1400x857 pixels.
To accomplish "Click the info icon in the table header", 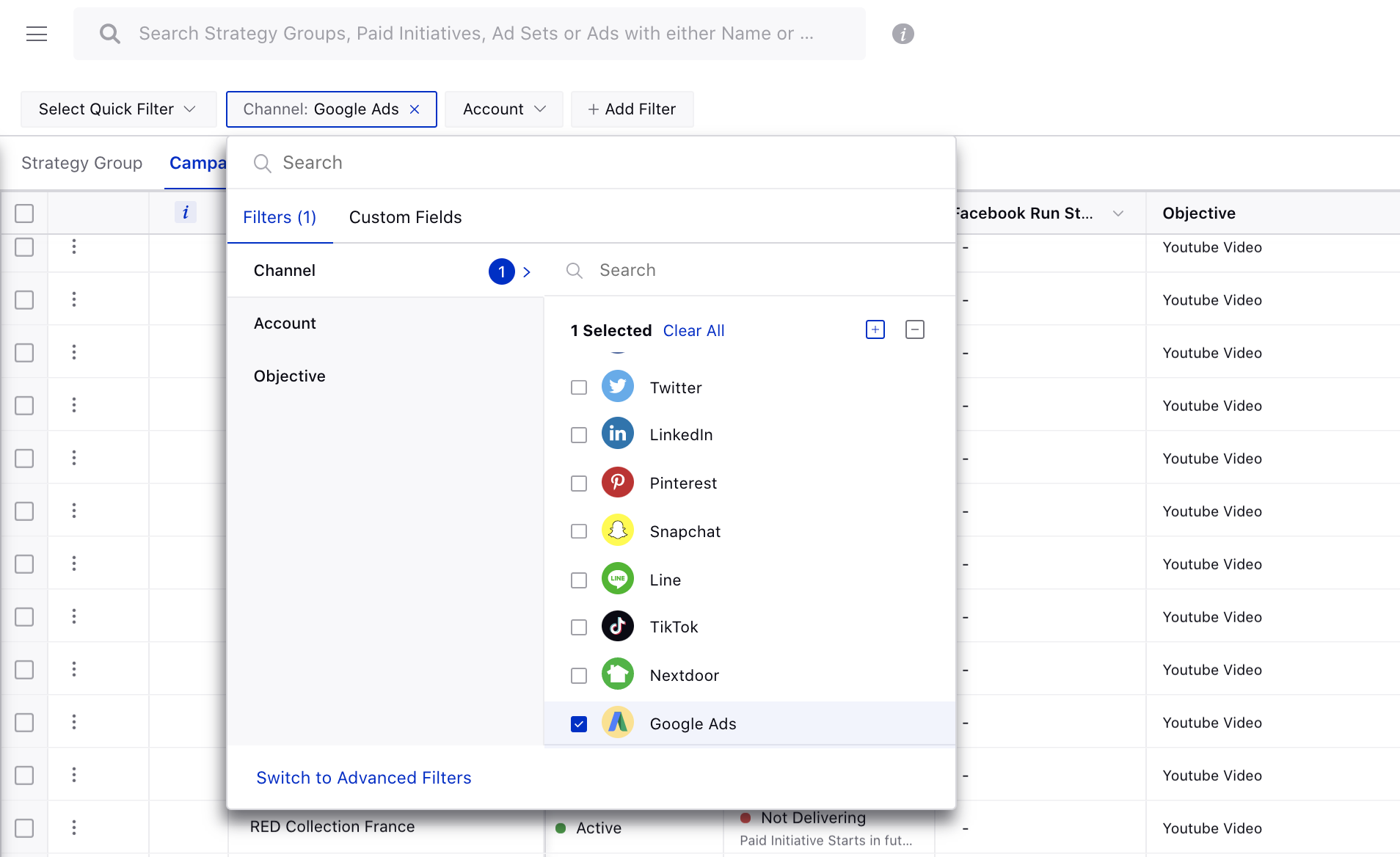I will click(186, 213).
